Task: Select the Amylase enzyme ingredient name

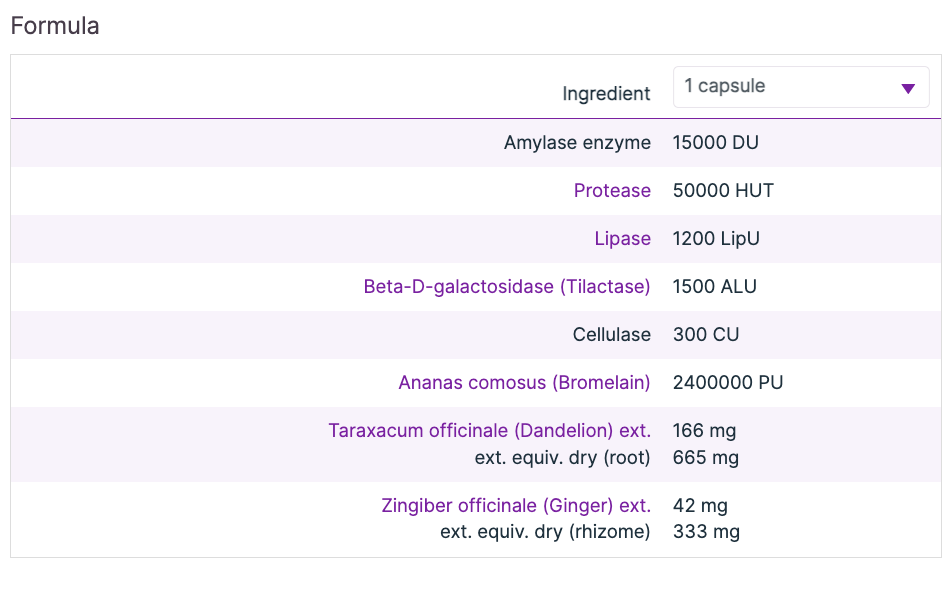Action: (577, 143)
